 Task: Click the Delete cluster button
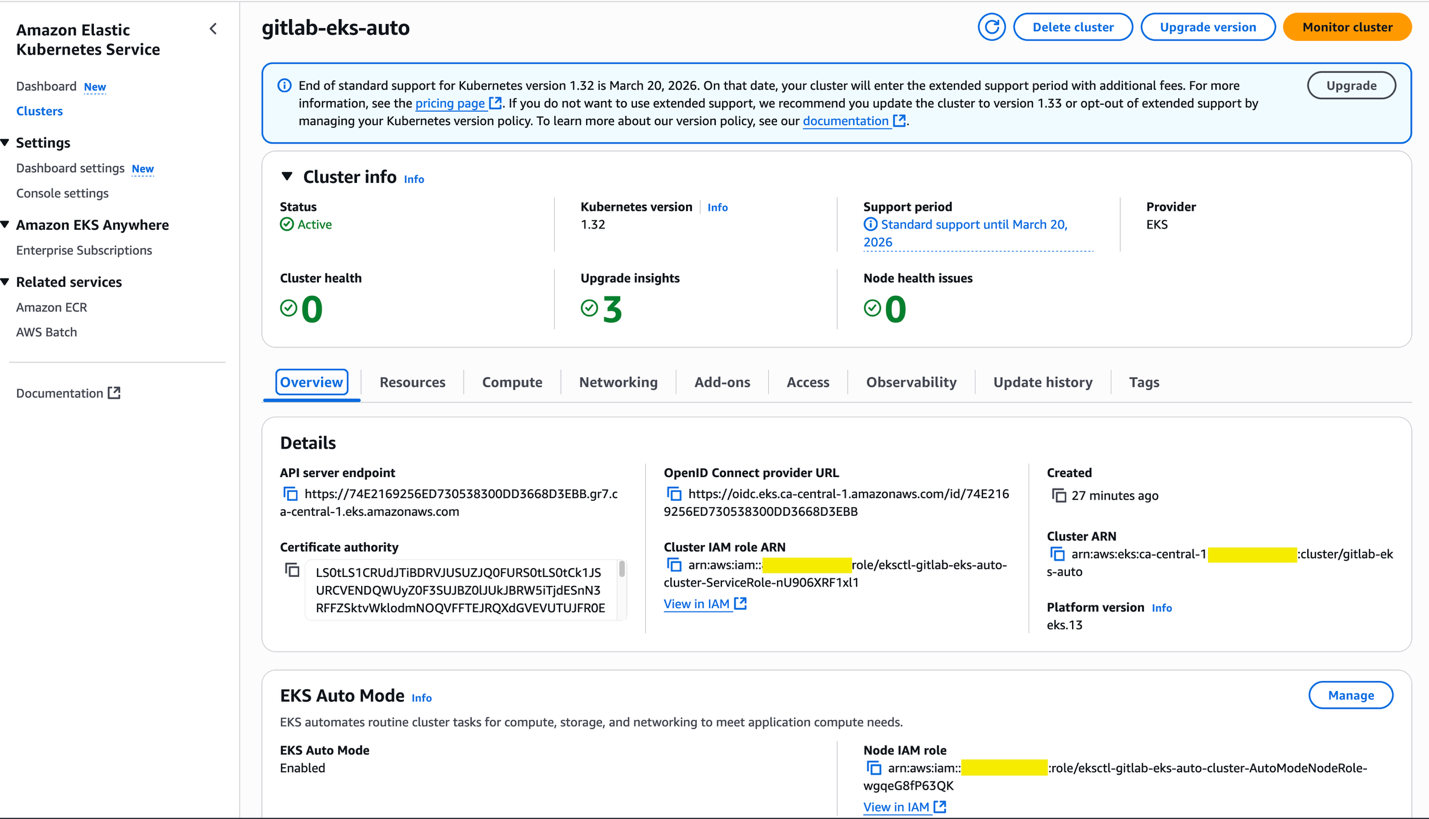pyautogui.click(x=1072, y=27)
